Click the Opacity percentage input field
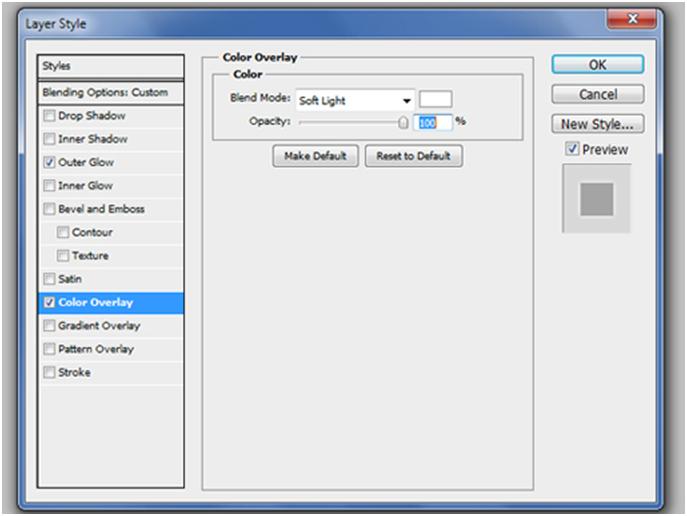Viewport: 687px width, 516px height. 433,122
